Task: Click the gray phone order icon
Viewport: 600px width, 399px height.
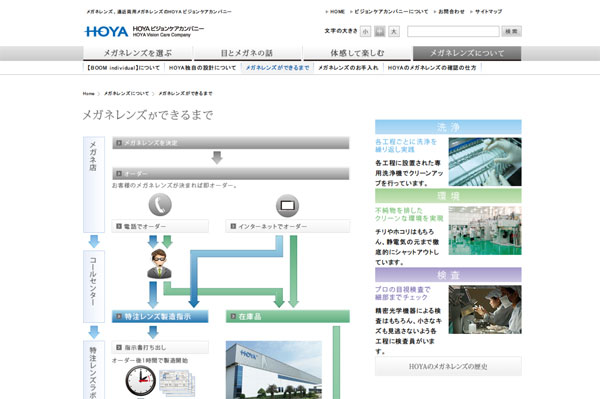Action: (x=160, y=204)
